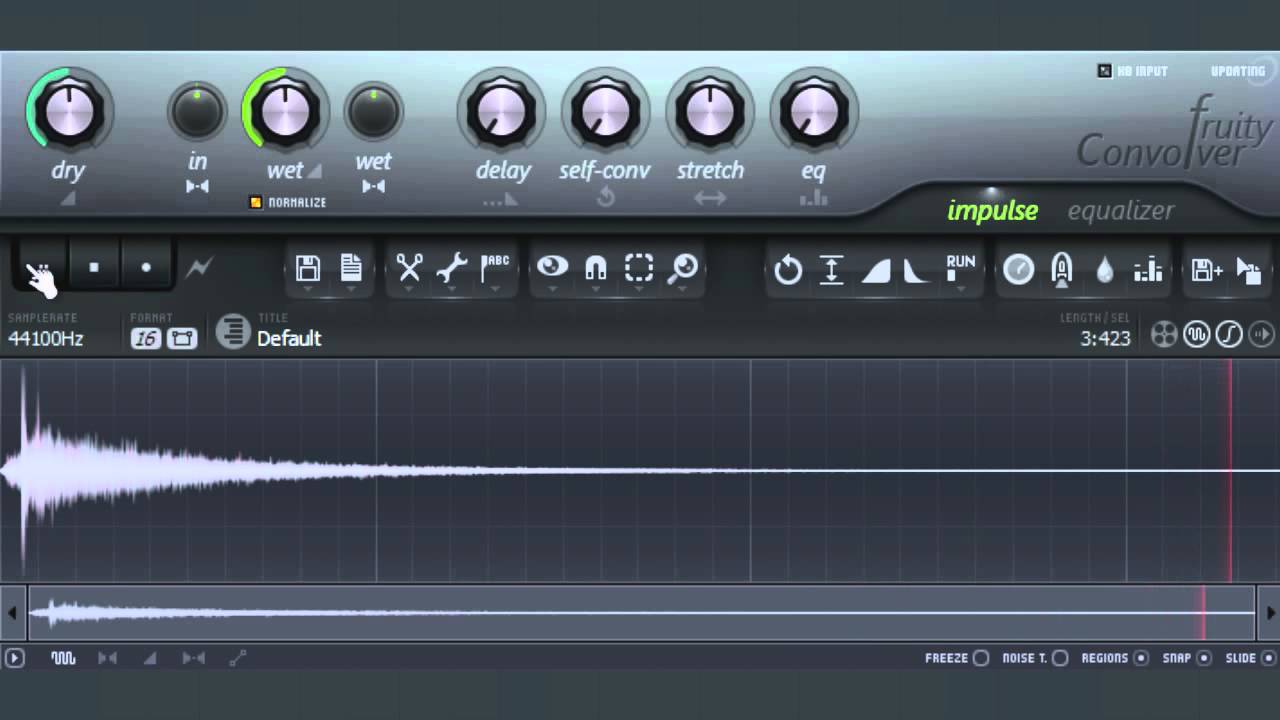Click the overview waveform scrollbar
1280x720 pixels.
(x=641, y=613)
